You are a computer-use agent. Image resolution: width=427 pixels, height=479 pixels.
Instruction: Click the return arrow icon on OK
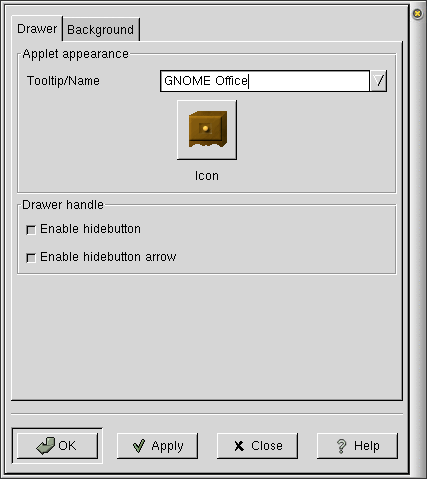click(x=45, y=446)
